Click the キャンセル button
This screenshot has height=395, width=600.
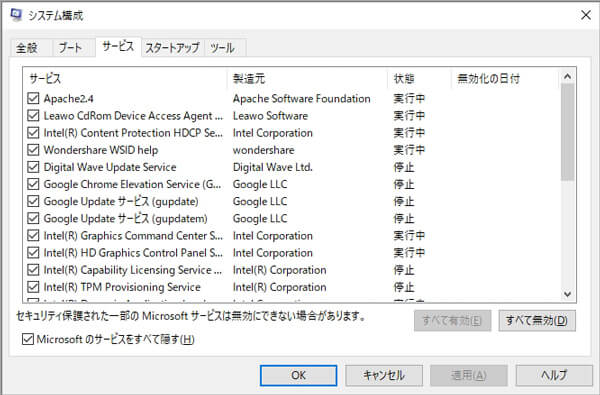tap(384, 375)
